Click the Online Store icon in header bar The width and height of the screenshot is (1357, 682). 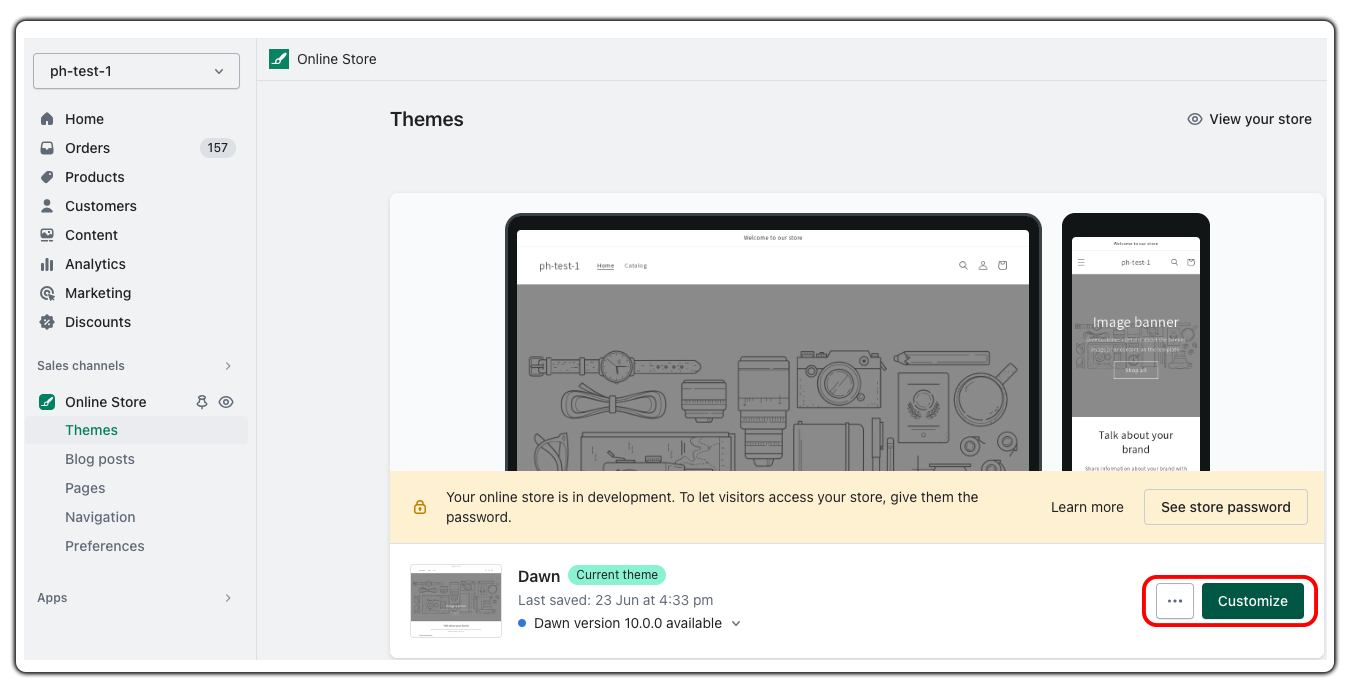click(279, 59)
